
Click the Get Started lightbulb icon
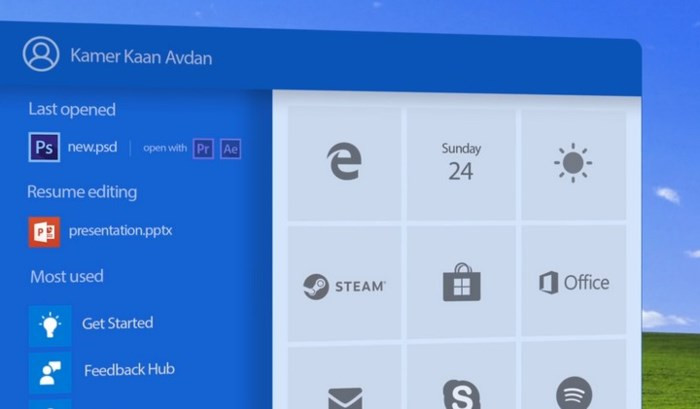[49, 325]
